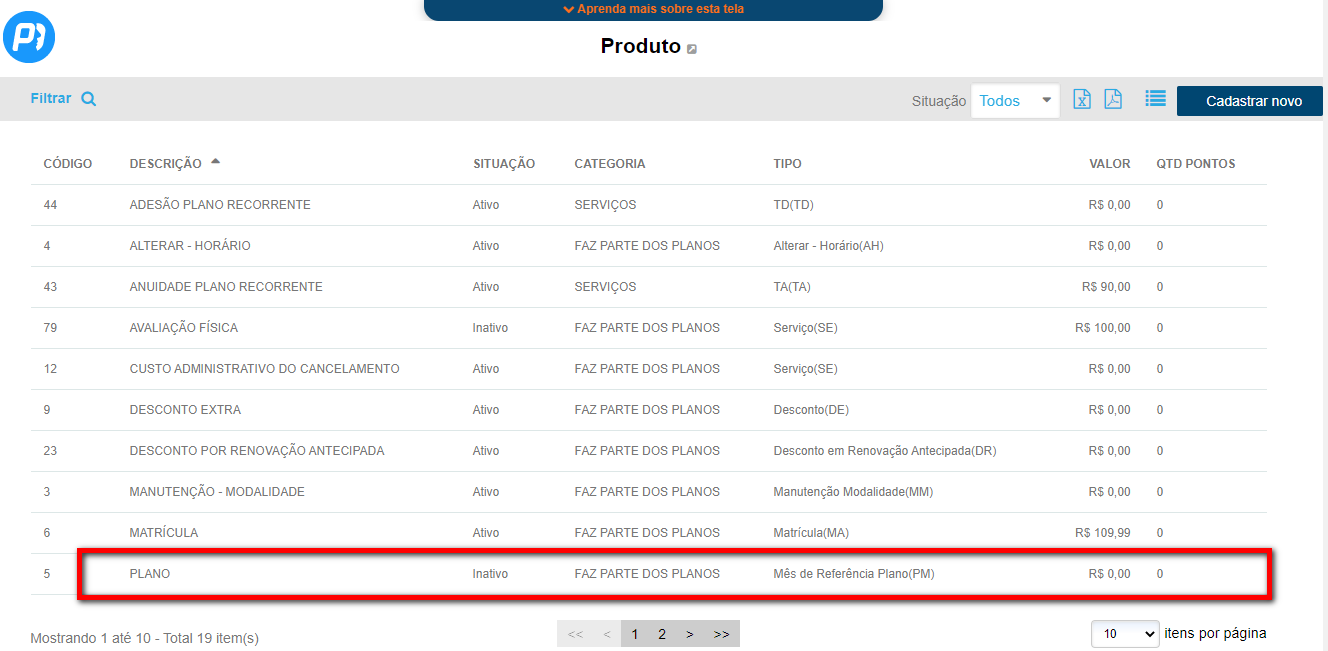The height and width of the screenshot is (651, 1328).
Task: Jump to the last results page
Action: coord(721,634)
